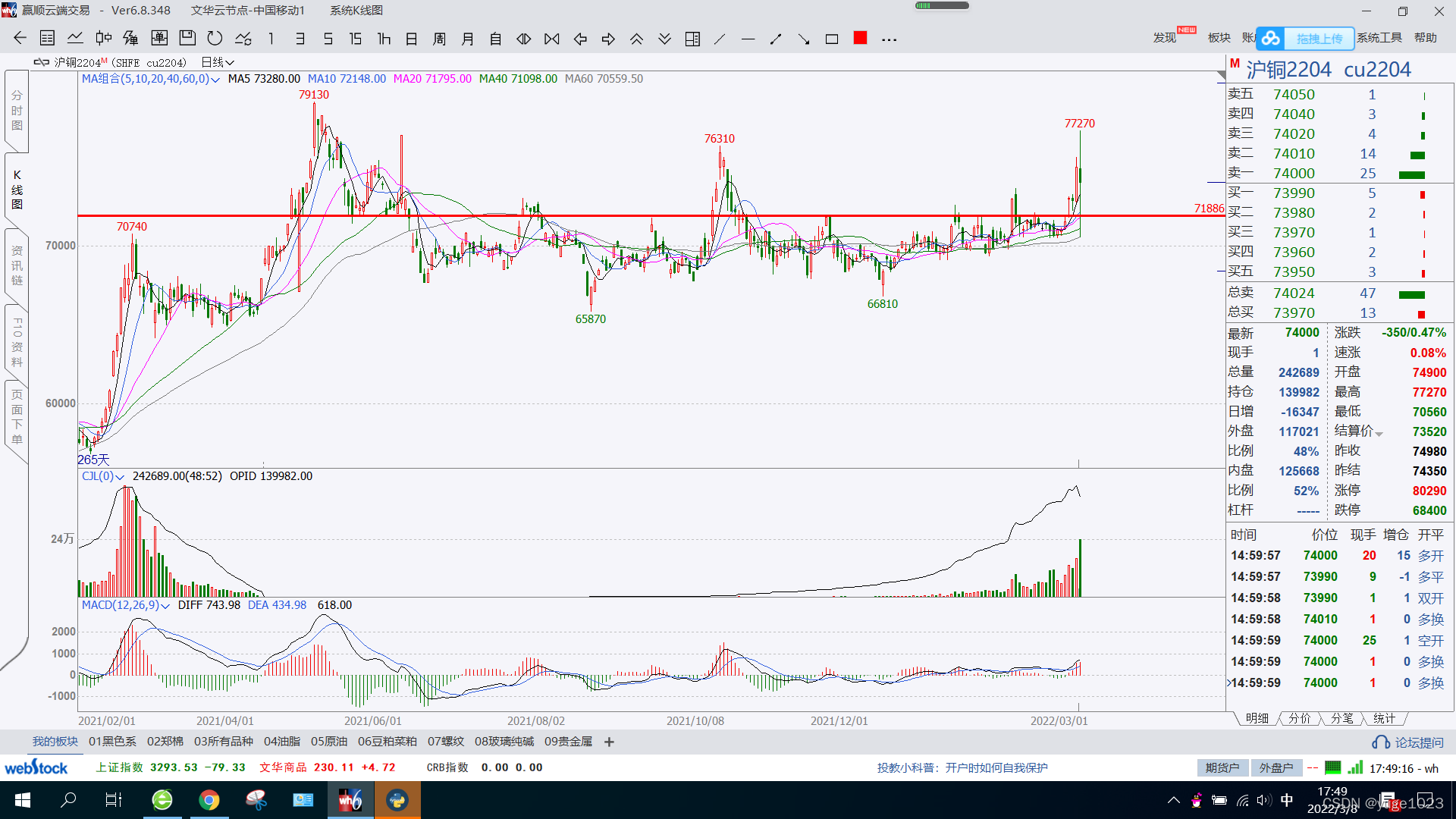This screenshot has width=1456, height=819.
Task: Select 5-minute period button
Action: click(328, 39)
